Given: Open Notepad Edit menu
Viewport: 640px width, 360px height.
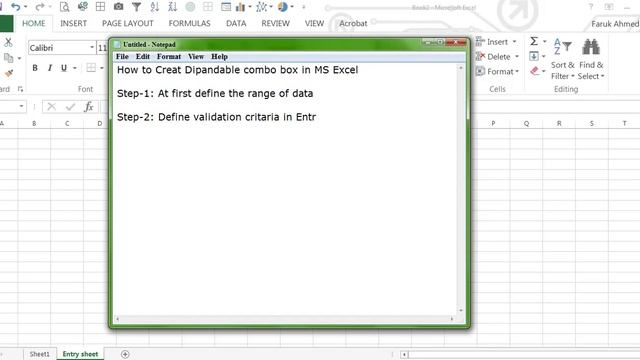Looking at the screenshot, I should [x=143, y=57].
